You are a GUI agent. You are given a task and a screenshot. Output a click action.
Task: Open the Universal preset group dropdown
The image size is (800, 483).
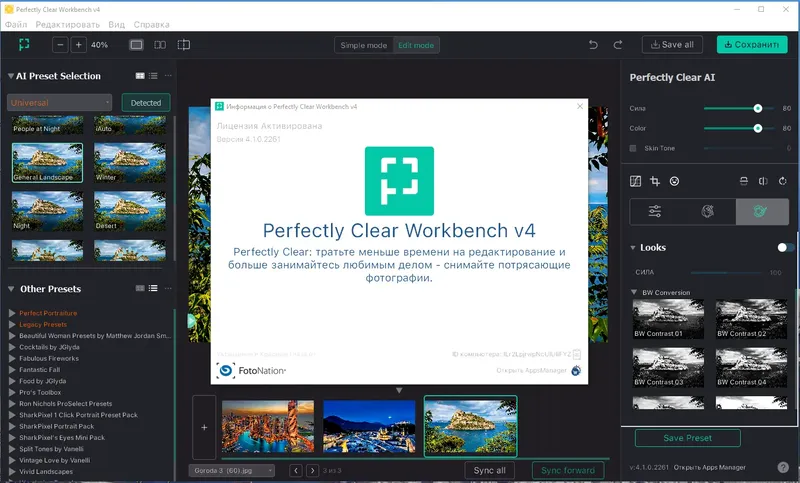[59, 103]
